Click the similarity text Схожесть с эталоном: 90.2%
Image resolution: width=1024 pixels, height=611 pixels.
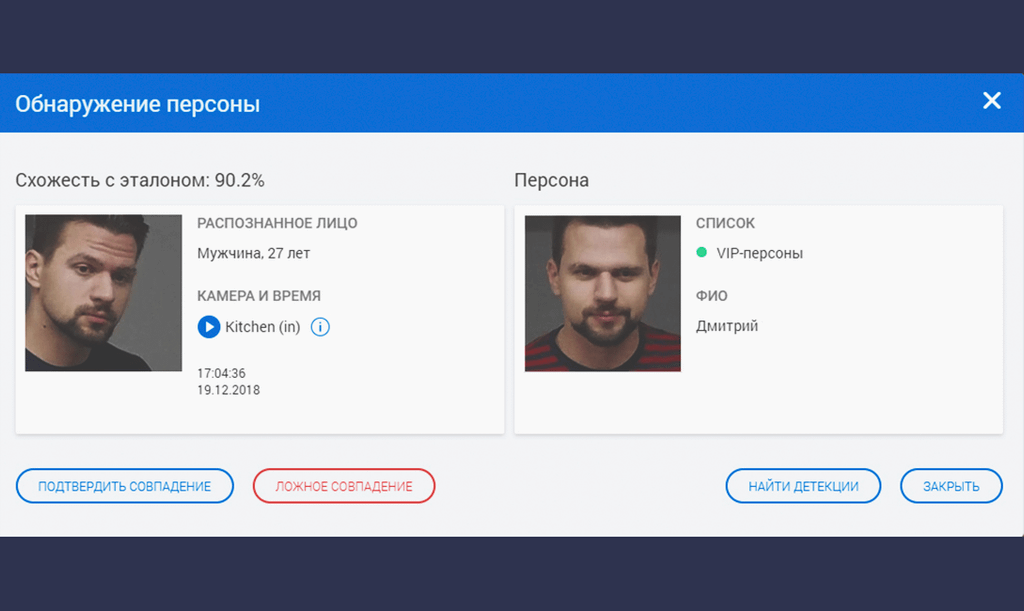coord(140,180)
